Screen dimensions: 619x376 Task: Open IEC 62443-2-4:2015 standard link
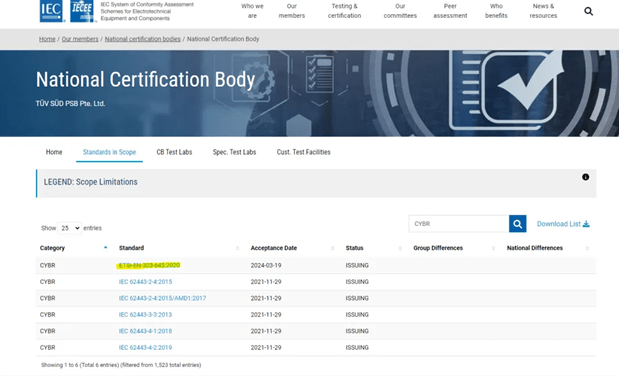tap(145, 282)
